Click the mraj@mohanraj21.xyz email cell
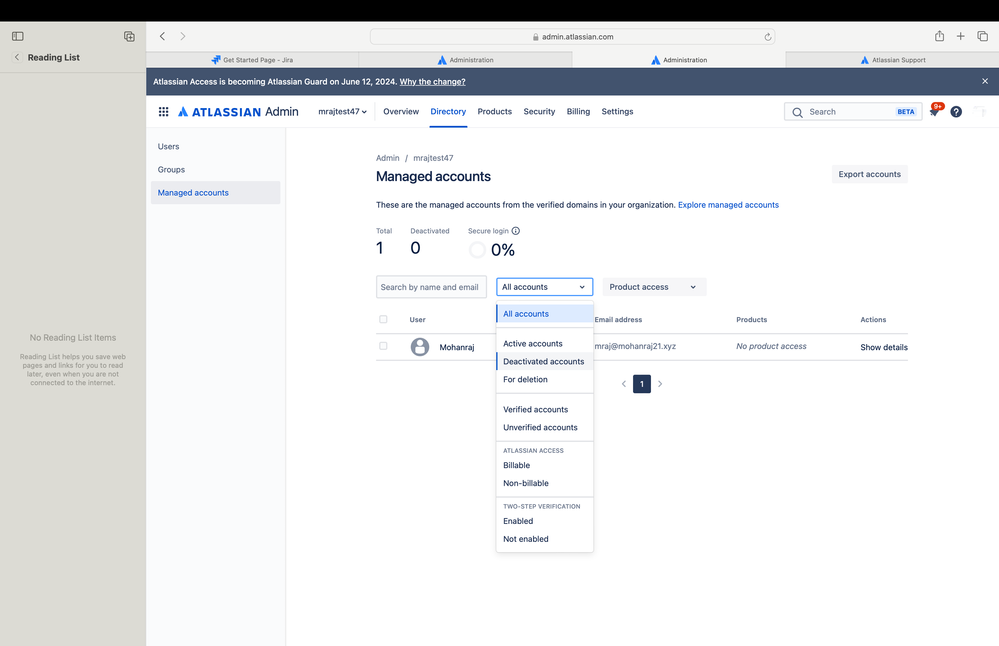This screenshot has height=646, width=999. pyautogui.click(x=635, y=347)
